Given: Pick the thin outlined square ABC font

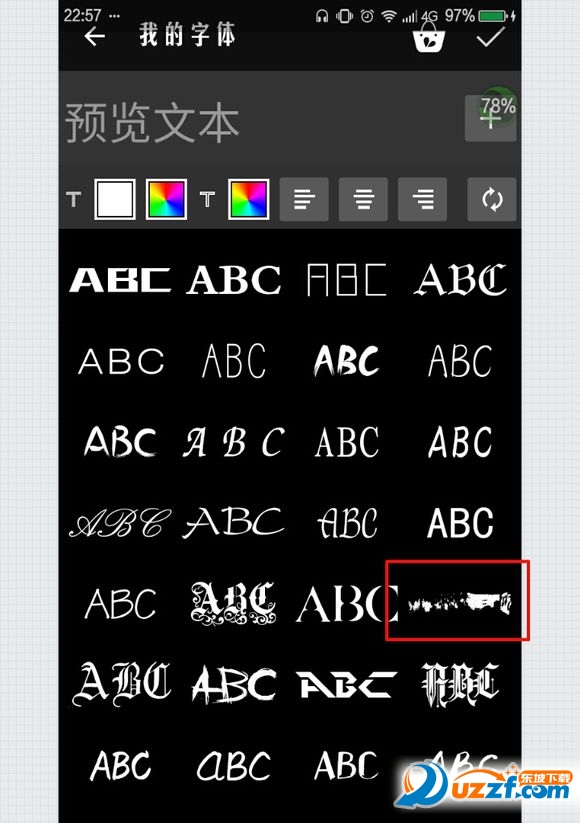Looking at the screenshot, I should pyautogui.click(x=346, y=280).
